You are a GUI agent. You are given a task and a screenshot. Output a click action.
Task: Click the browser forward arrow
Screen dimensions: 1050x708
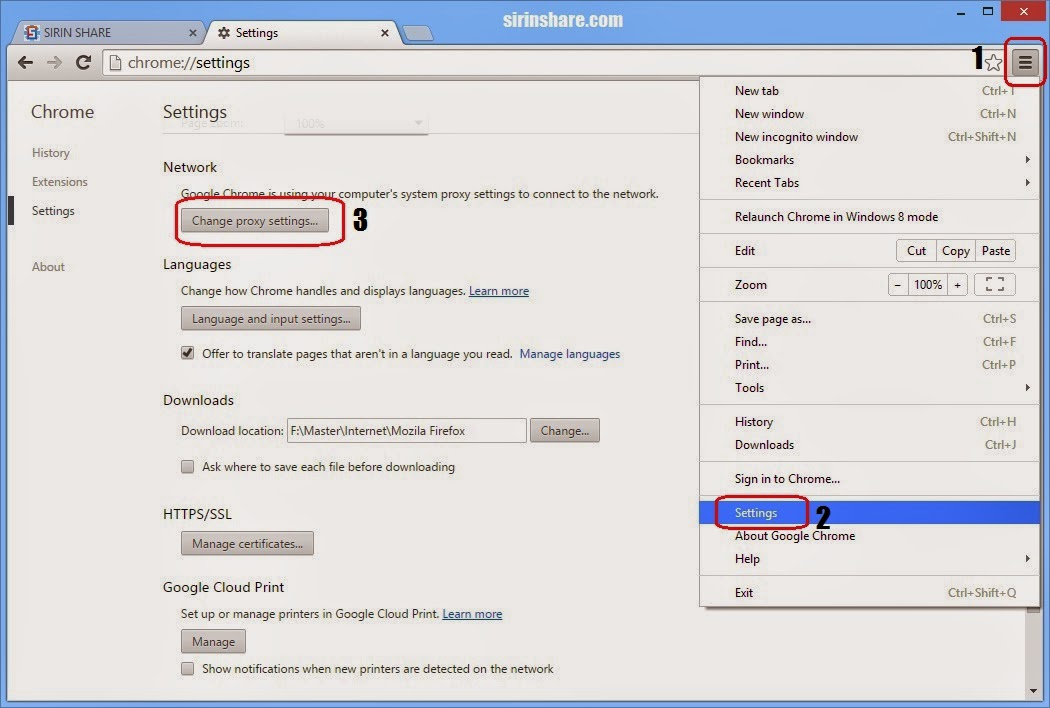tap(54, 62)
